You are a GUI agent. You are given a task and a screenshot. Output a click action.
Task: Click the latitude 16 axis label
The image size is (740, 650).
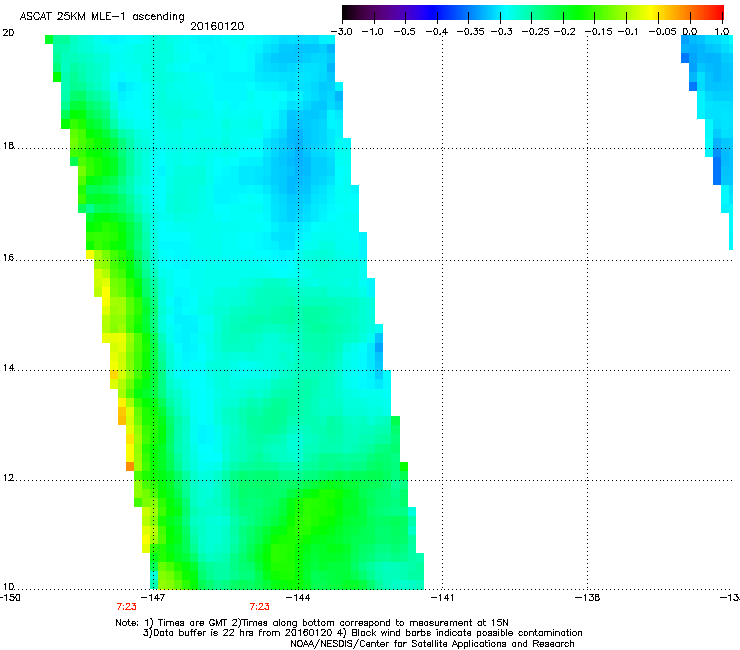(8, 258)
